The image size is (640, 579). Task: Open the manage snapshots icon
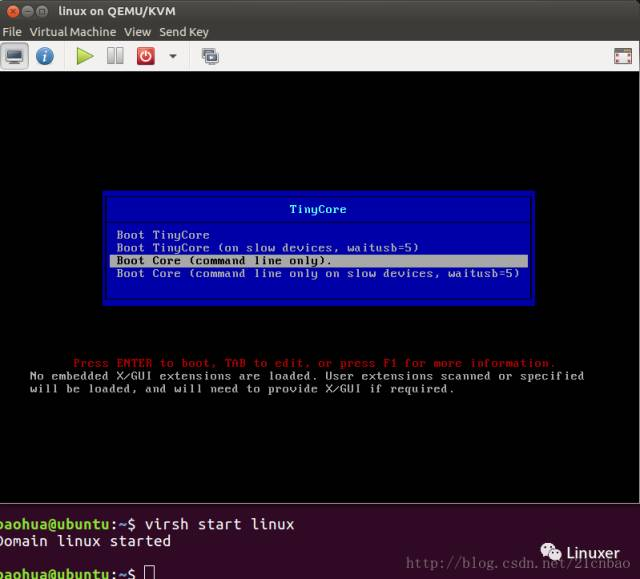(x=210, y=56)
